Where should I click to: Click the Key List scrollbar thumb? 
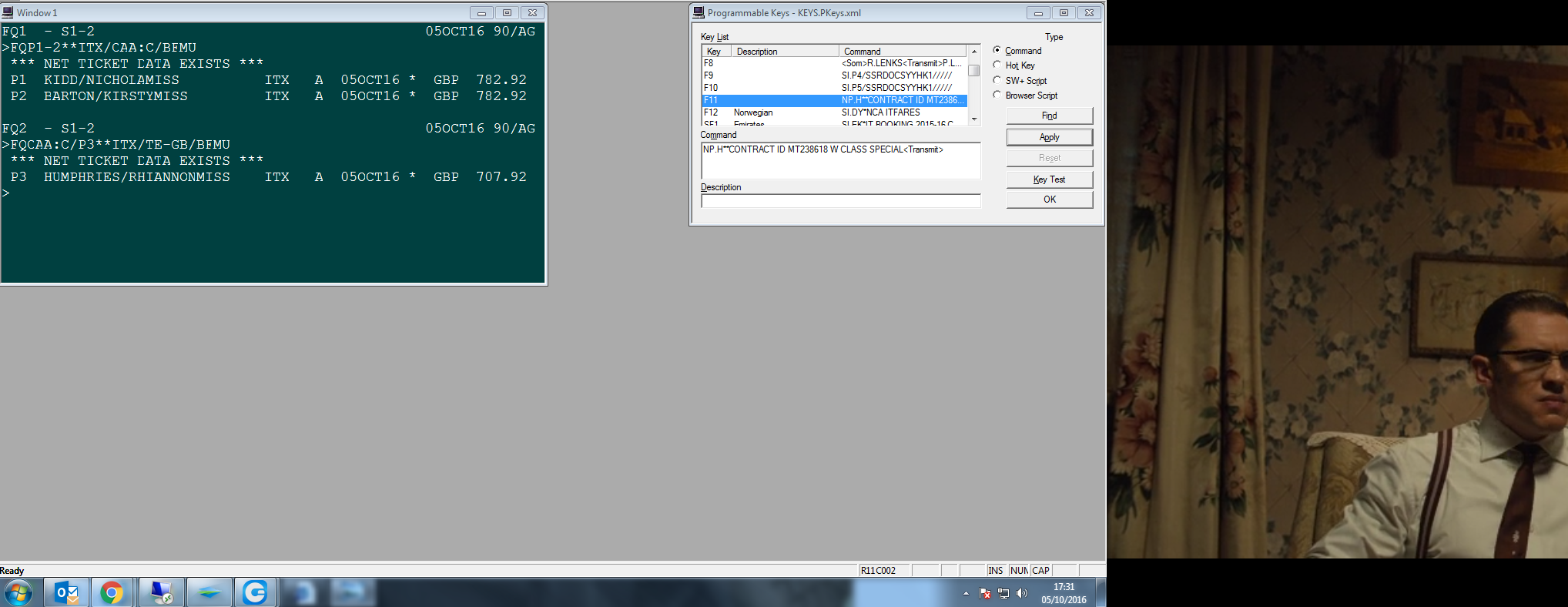pyautogui.click(x=974, y=70)
